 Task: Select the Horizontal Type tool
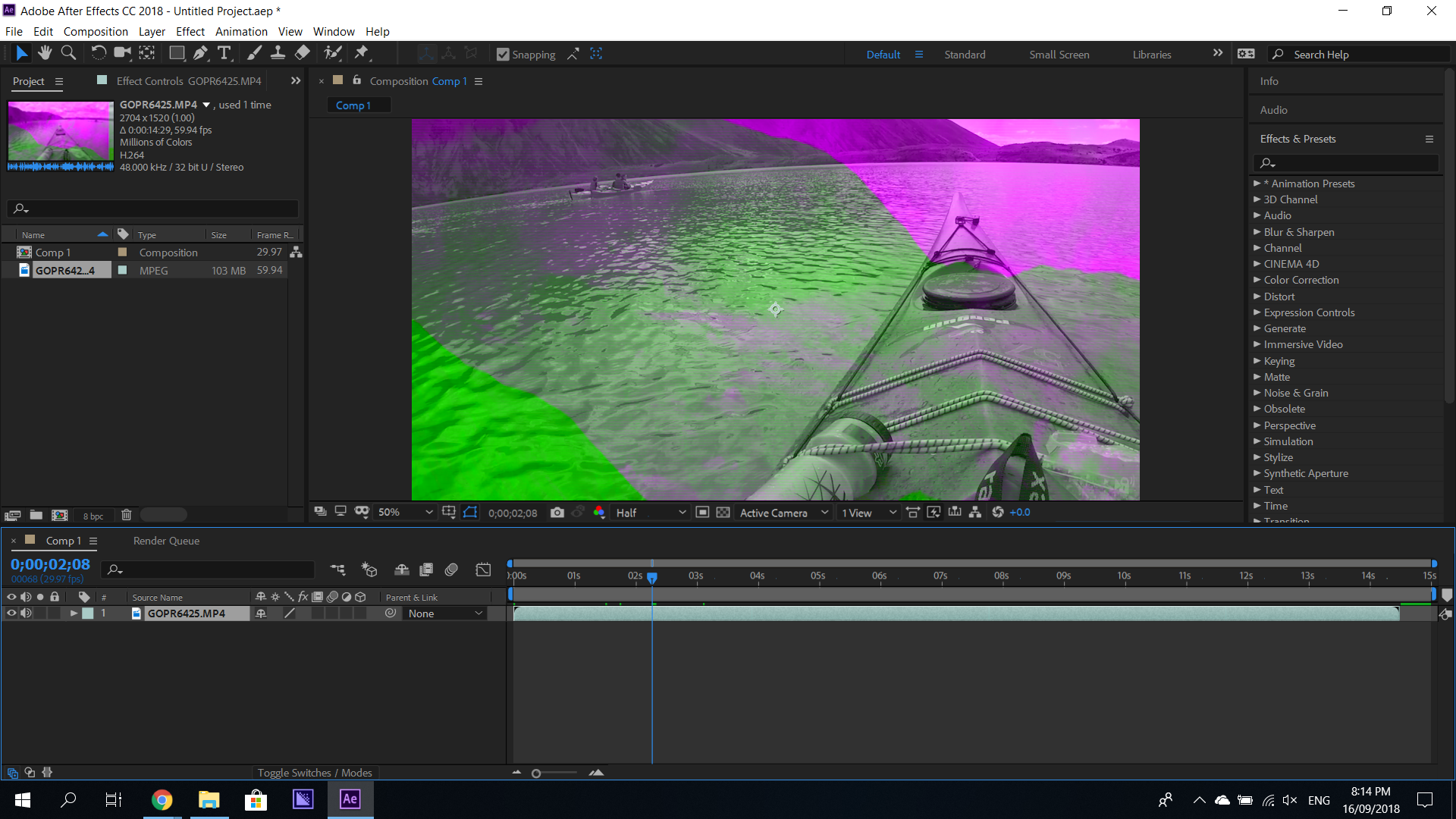click(224, 53)
